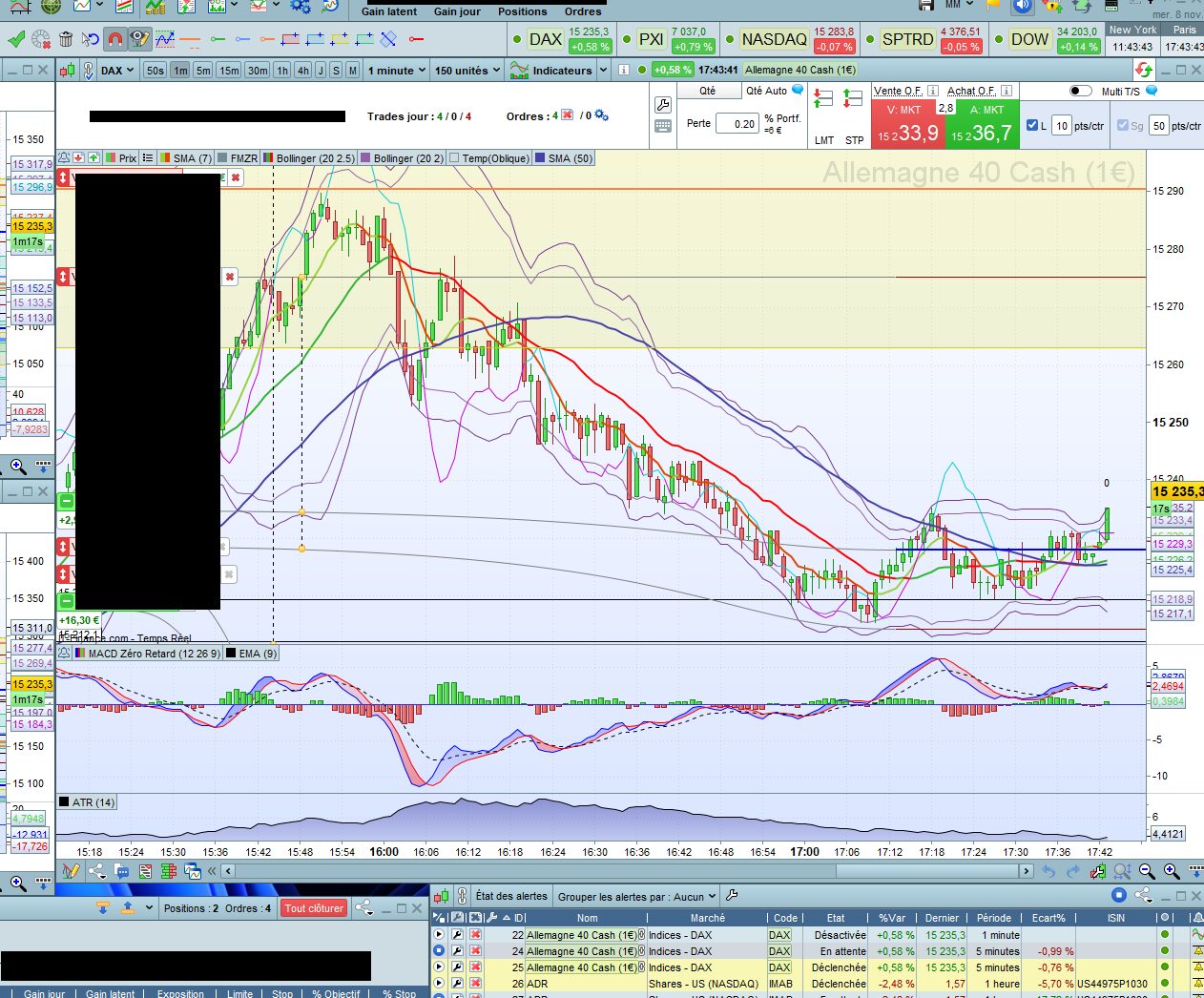1204x998 pixels.
Task: Click the zoom out magnifier below chart
Action: pyautogui.click(x=1147, y=871)
